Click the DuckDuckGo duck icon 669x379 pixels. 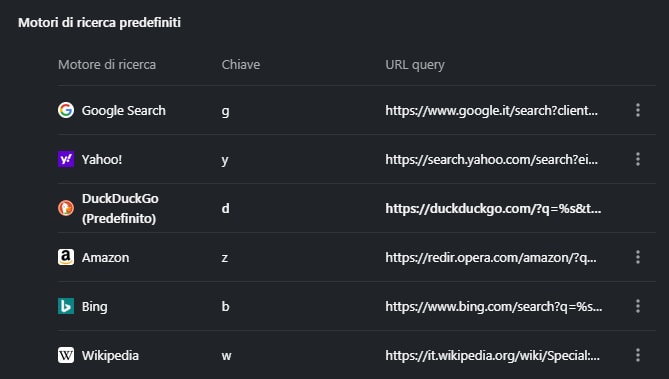(x=66, y=208)
